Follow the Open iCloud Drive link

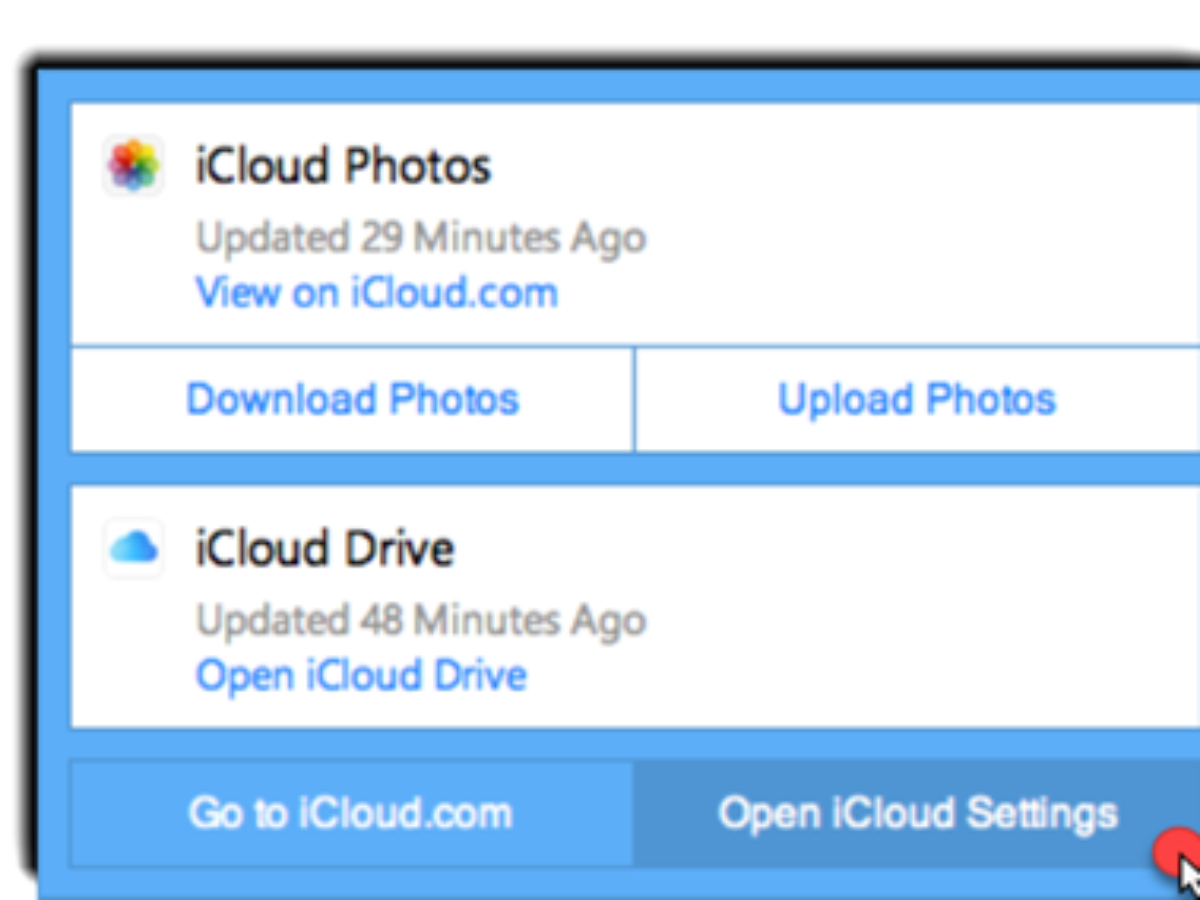click(361, 675)
